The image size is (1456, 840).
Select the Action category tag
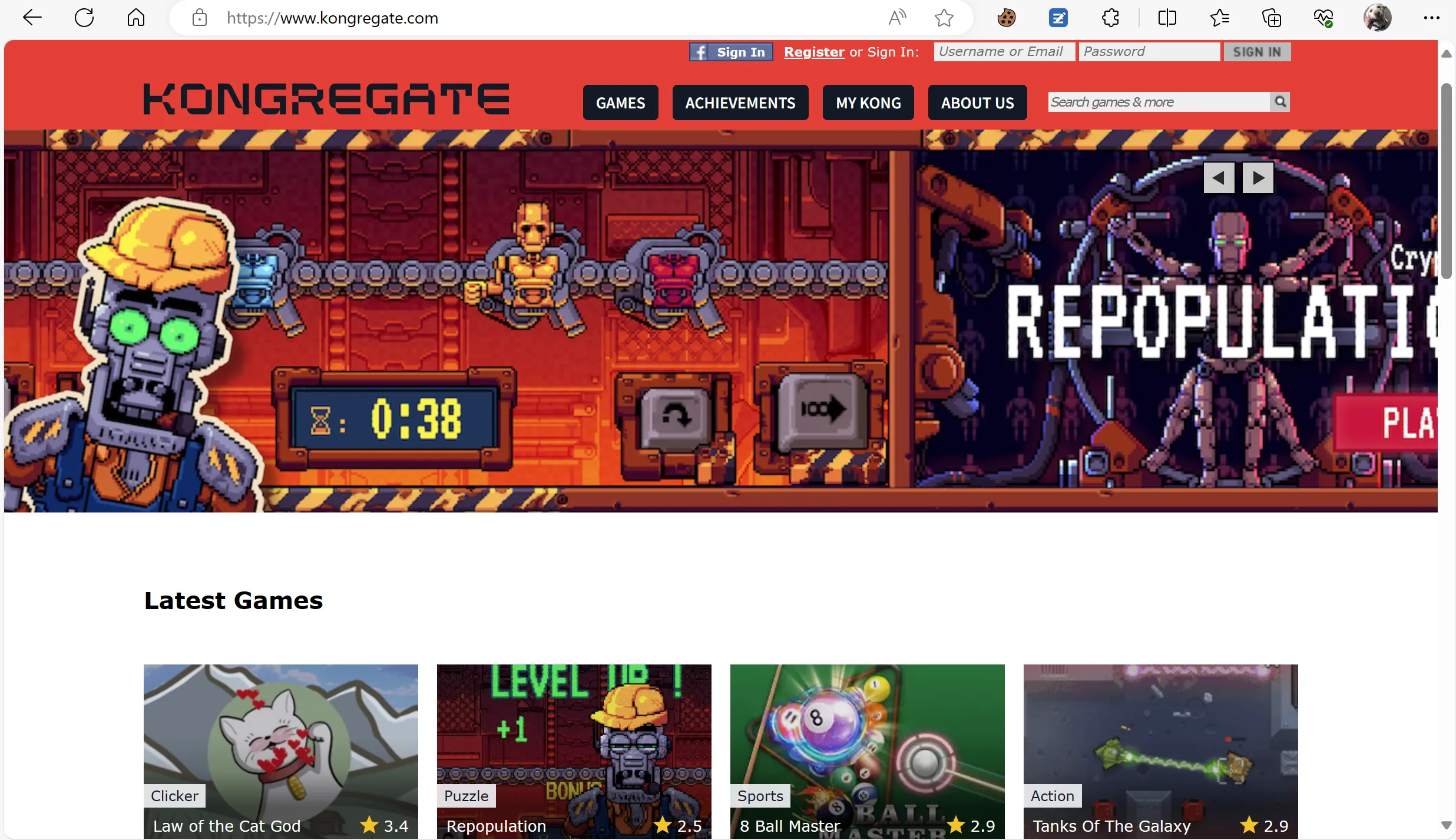pyautogui.click(x=1052, y=796)
